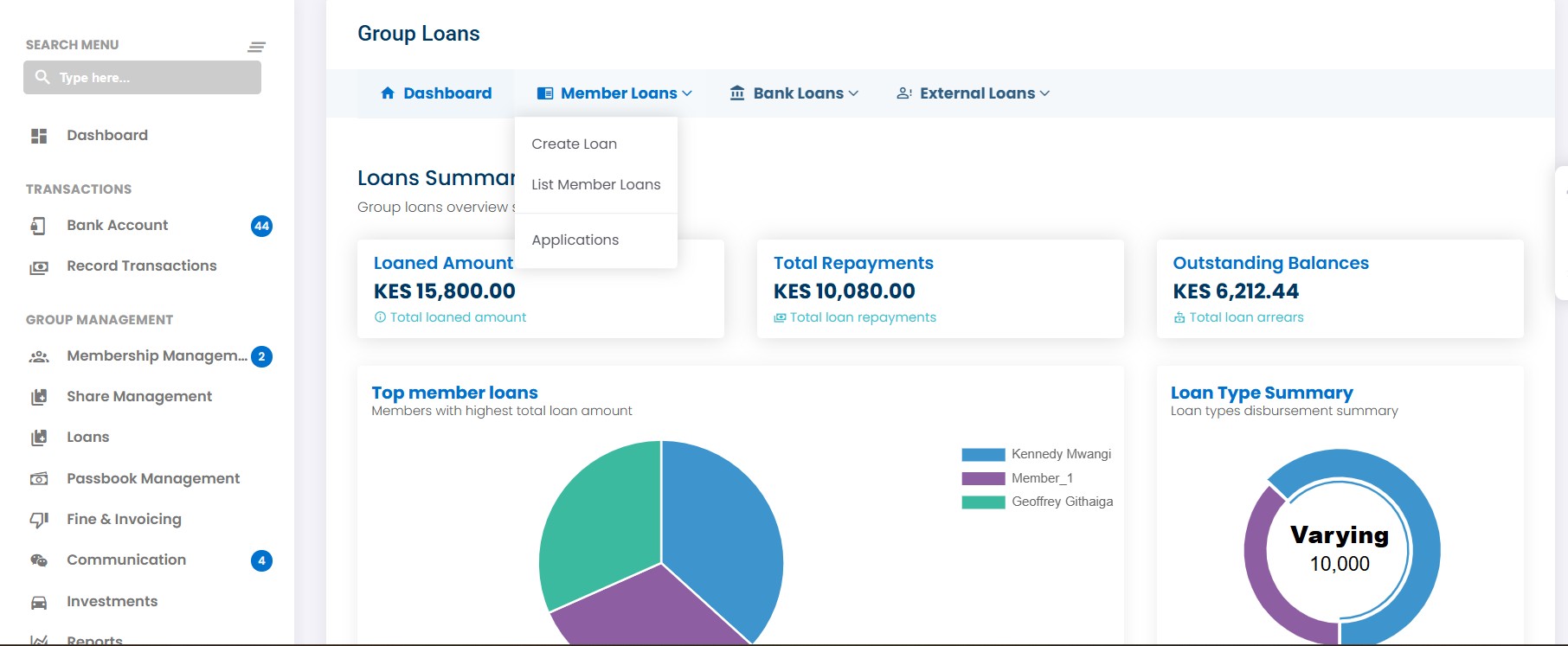The height and width of the screenshot is (646, 1568).
Task: Click the Bank Account badge showing 44
Action: [x=261, y=226]
